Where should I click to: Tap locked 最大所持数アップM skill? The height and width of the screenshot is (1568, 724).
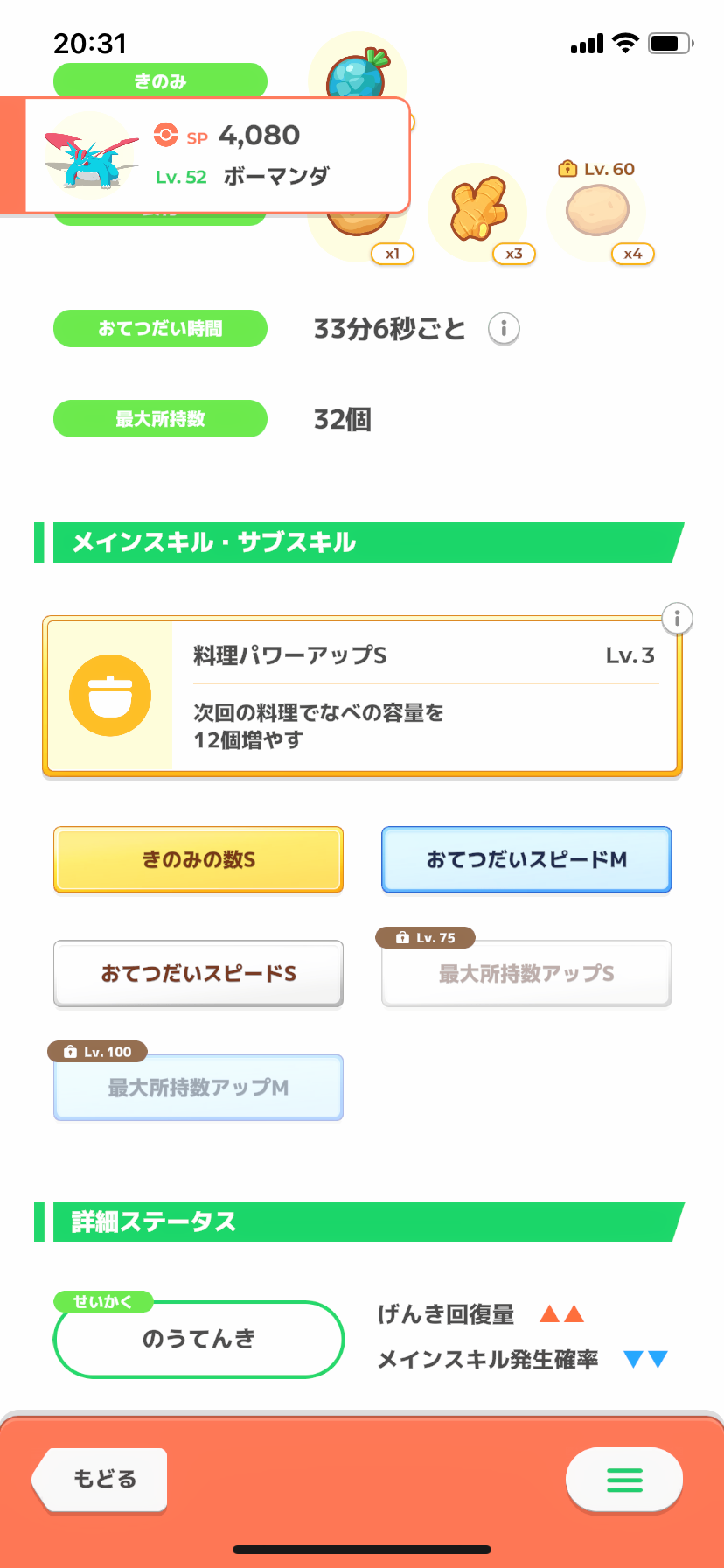pyautogui.click(x=198, y=1088)
